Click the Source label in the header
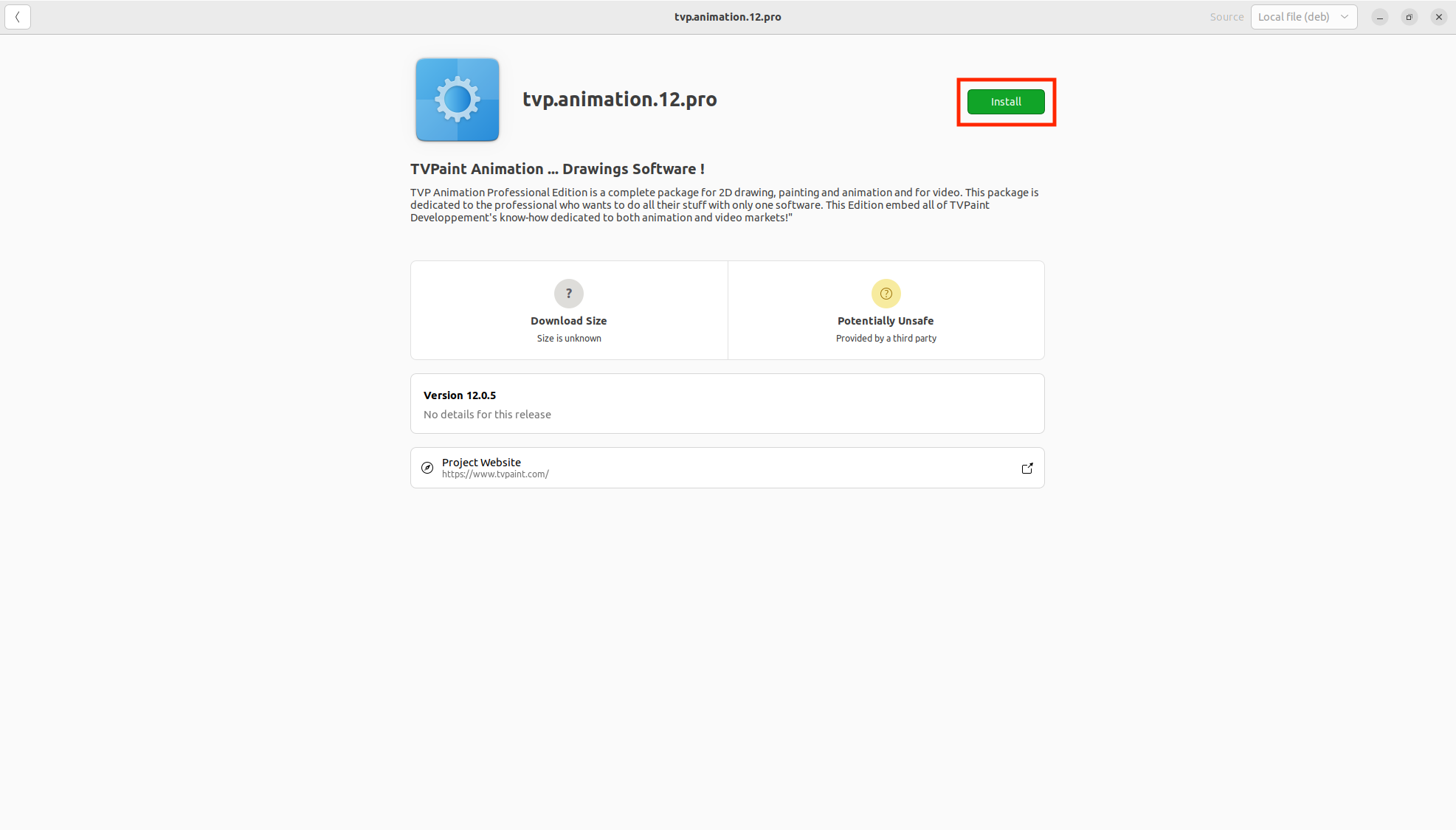 (x=1226, y=17)
